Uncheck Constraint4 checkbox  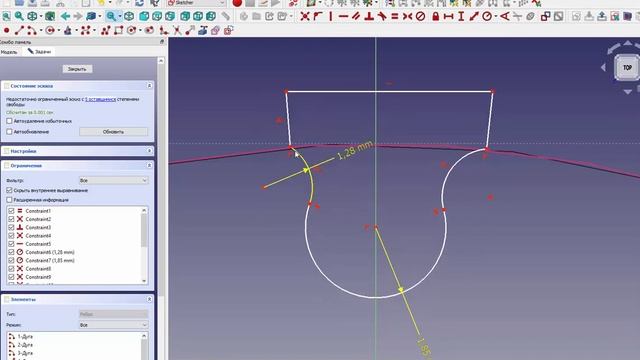pos(11,236)
